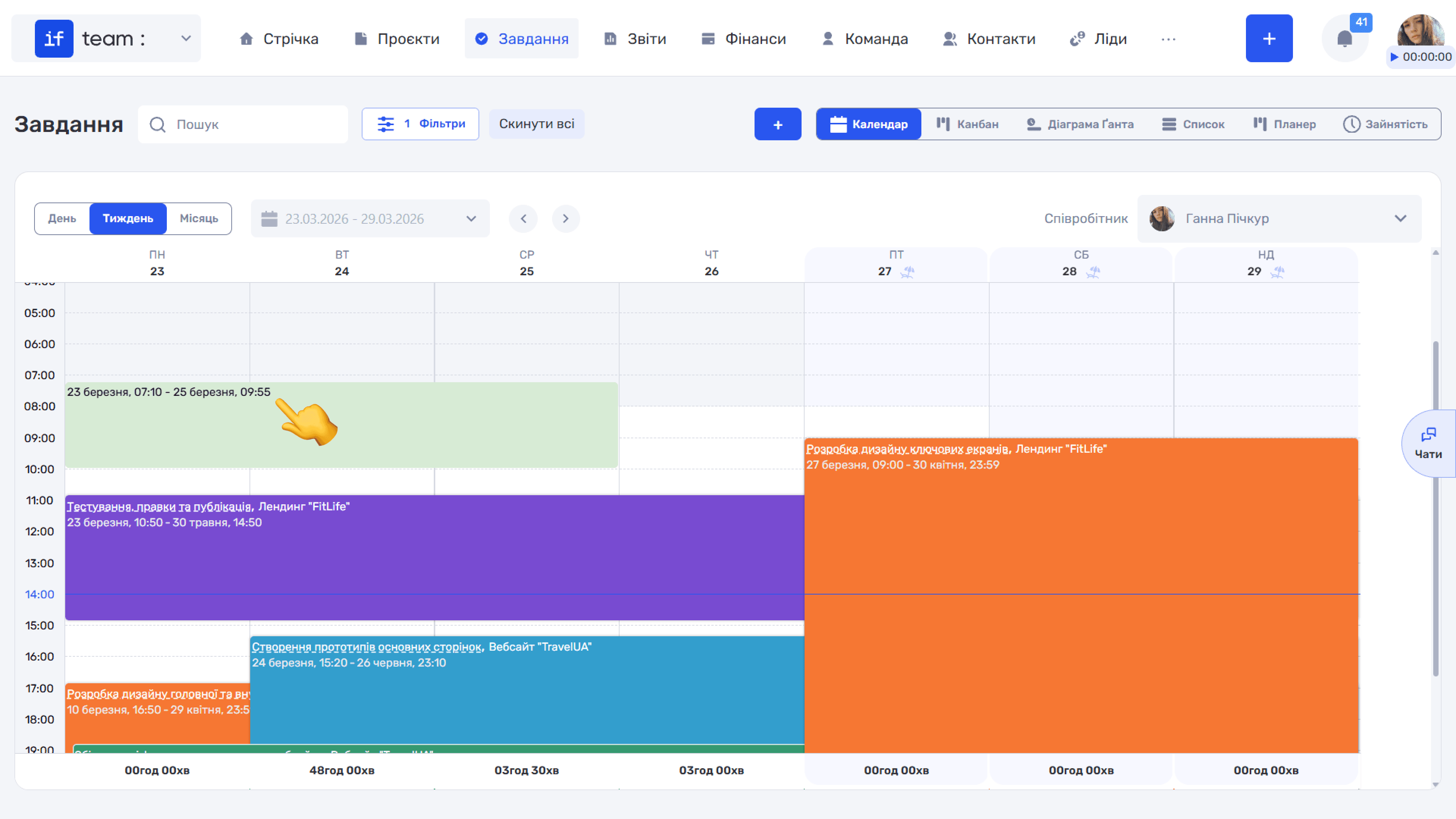Image resolution: width=1456 pixels, height=819 pixels.
Task: Open the date range 23.03.2026 - 29.03.2026 dropdown
Action: click(370, 219)
